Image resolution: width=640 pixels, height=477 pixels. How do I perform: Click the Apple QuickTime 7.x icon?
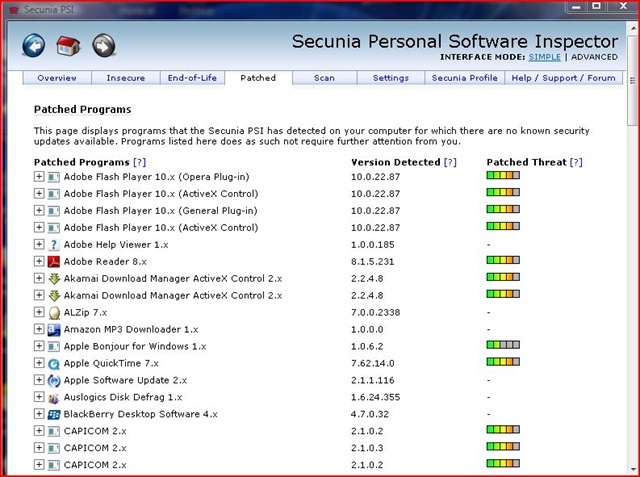coord(53,364)
